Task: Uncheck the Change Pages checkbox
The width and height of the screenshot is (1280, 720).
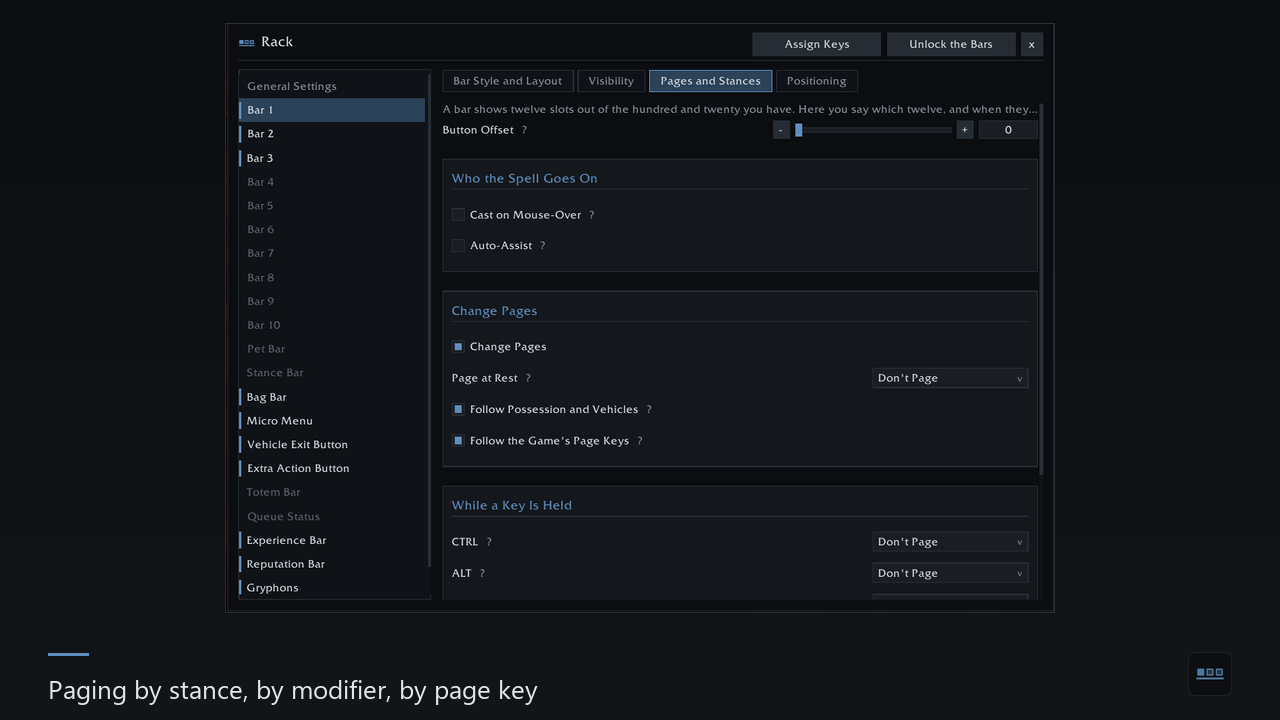Action: [458, 347]
